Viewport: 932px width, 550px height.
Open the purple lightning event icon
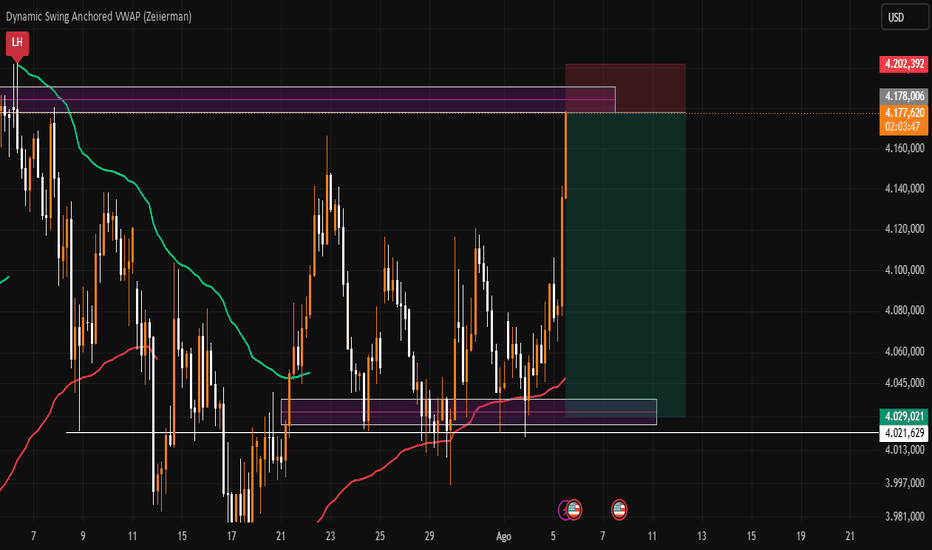coord(563,510)
